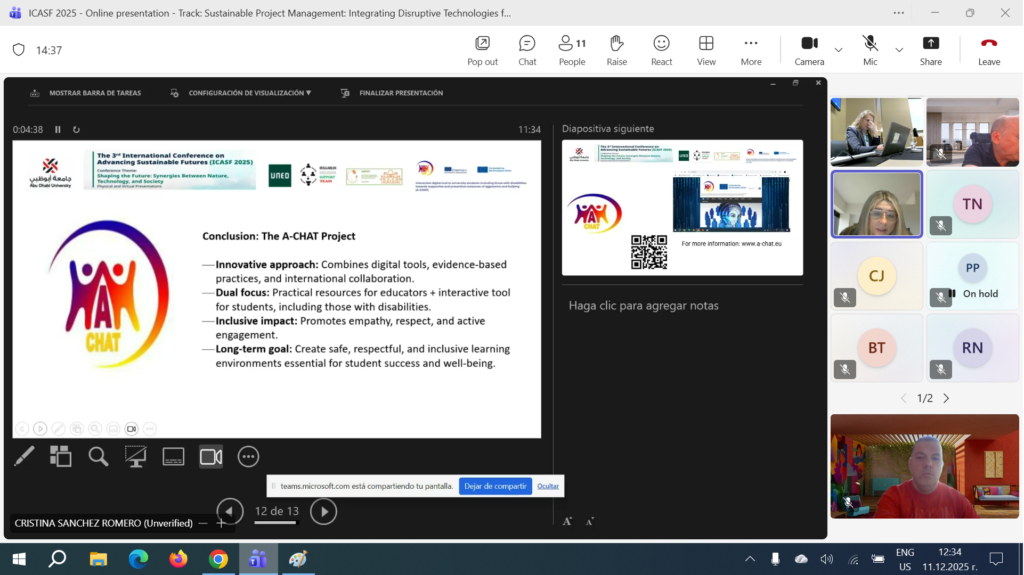Click the slide progress bar under 12 de 13

point(276,521)
